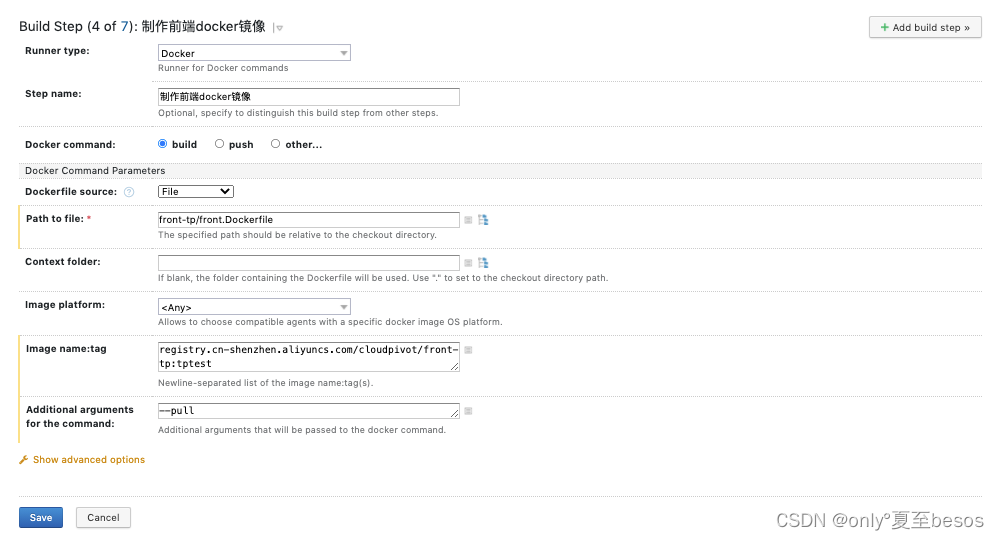This screenshot has width=999, height=540.
Task: Select the 'Runner for Docker commands' hint text
Action: click(223, 68)
